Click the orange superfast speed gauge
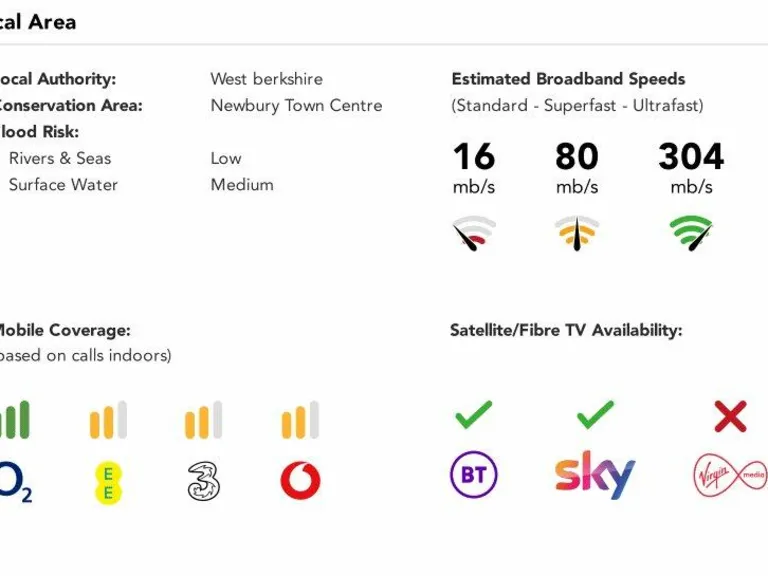Screen dimensions: 768x576 577,234
